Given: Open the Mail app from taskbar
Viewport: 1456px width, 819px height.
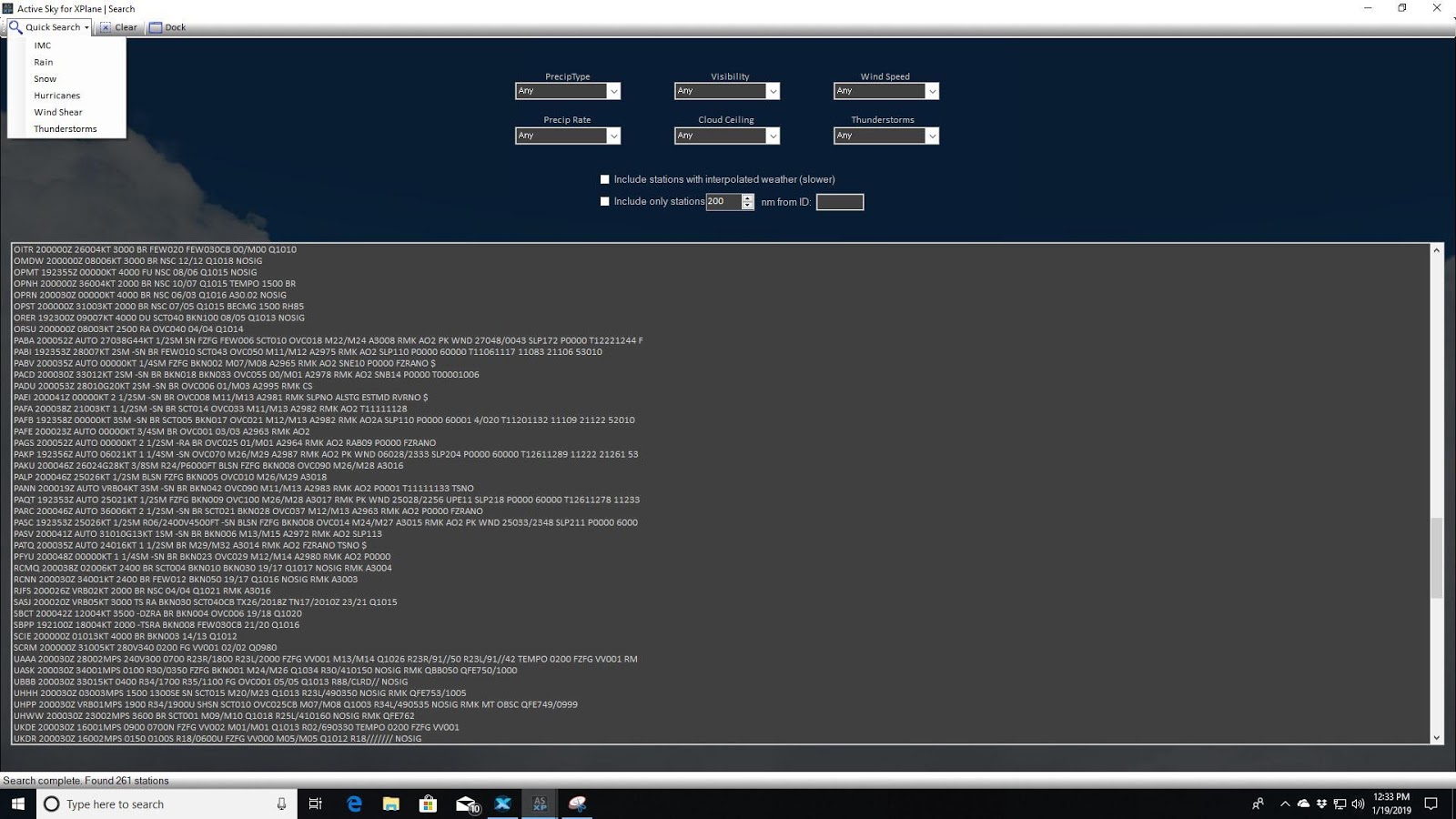Looking at the screenshot, I should pos(466,804).
